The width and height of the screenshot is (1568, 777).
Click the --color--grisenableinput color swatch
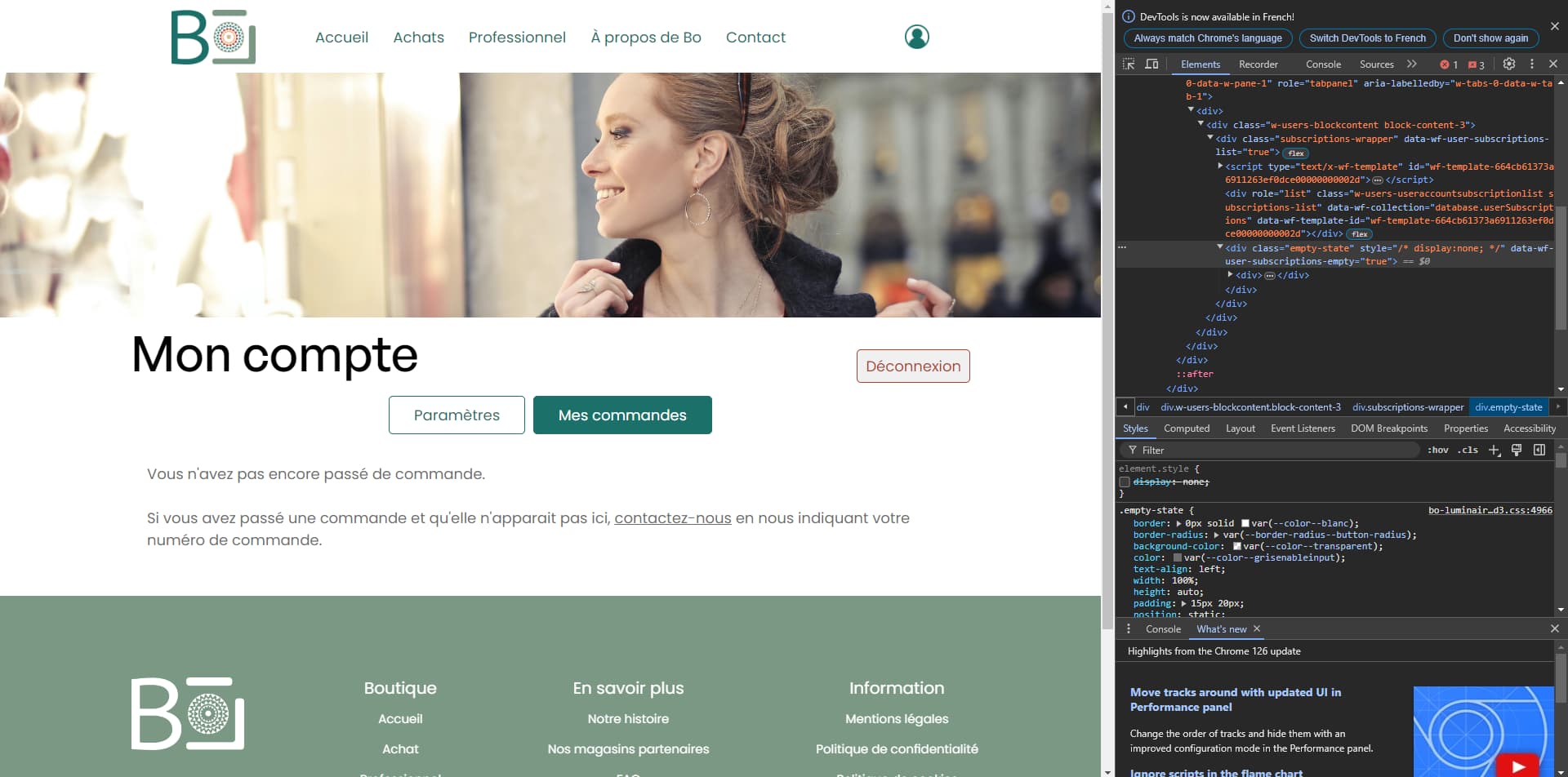tap(1178, 558)
